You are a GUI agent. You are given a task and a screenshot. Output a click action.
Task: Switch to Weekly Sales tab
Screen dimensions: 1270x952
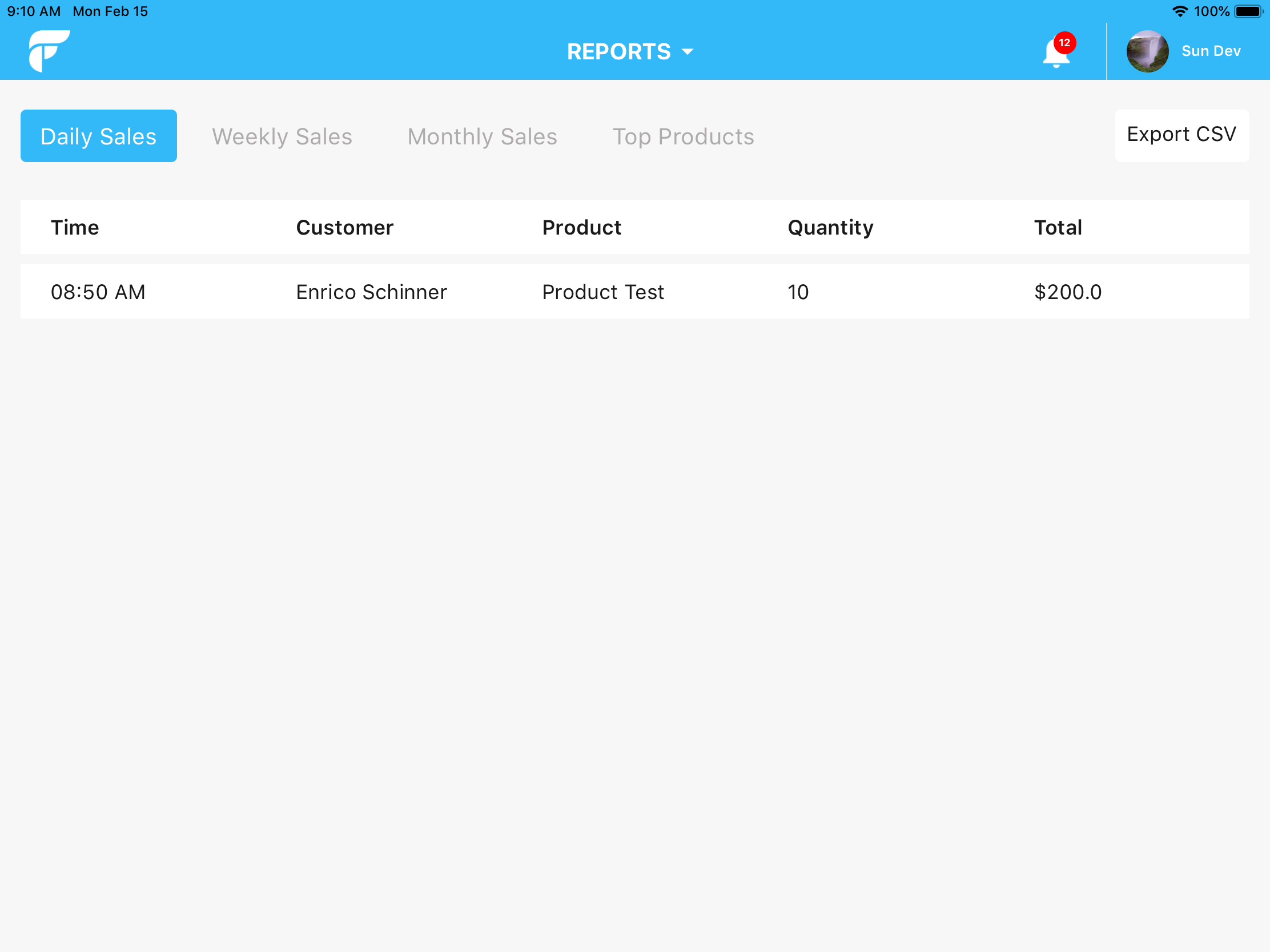pos(282,136)
